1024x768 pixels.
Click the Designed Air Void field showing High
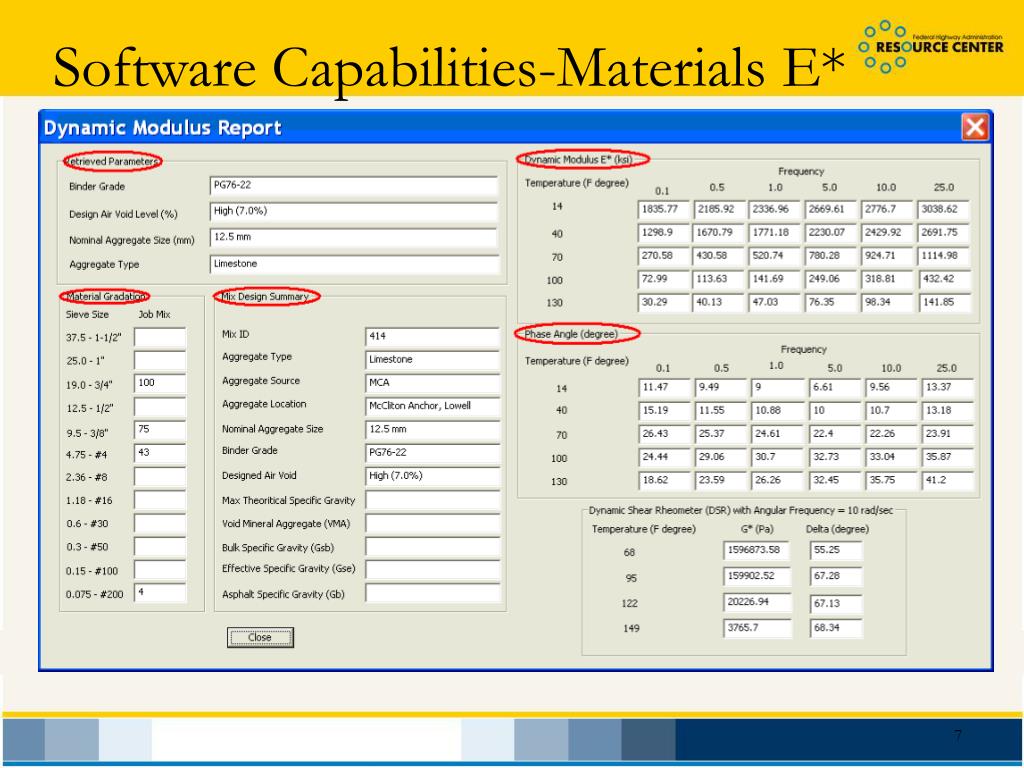(x=432, y=475)
